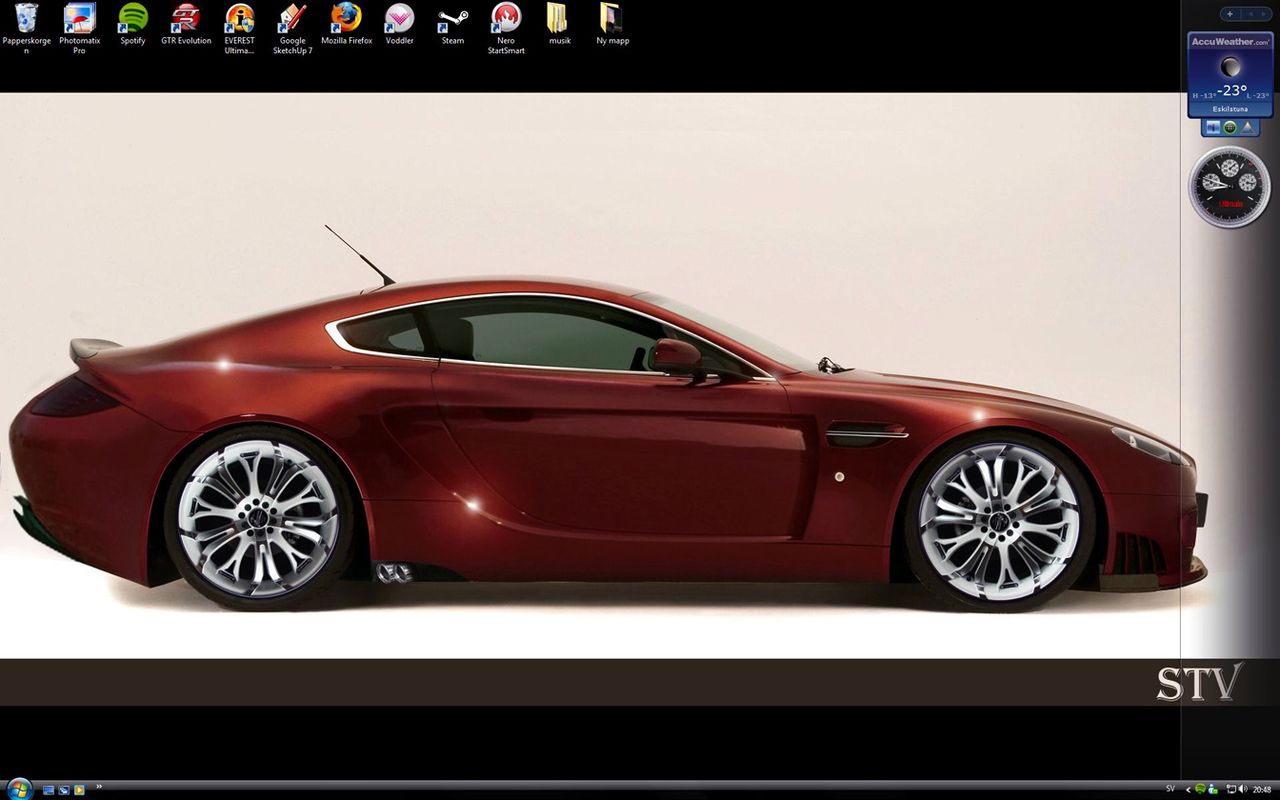The image size is (1280, 800).
Task: Launch Google SketchUp 7
Action: [292, 20]
